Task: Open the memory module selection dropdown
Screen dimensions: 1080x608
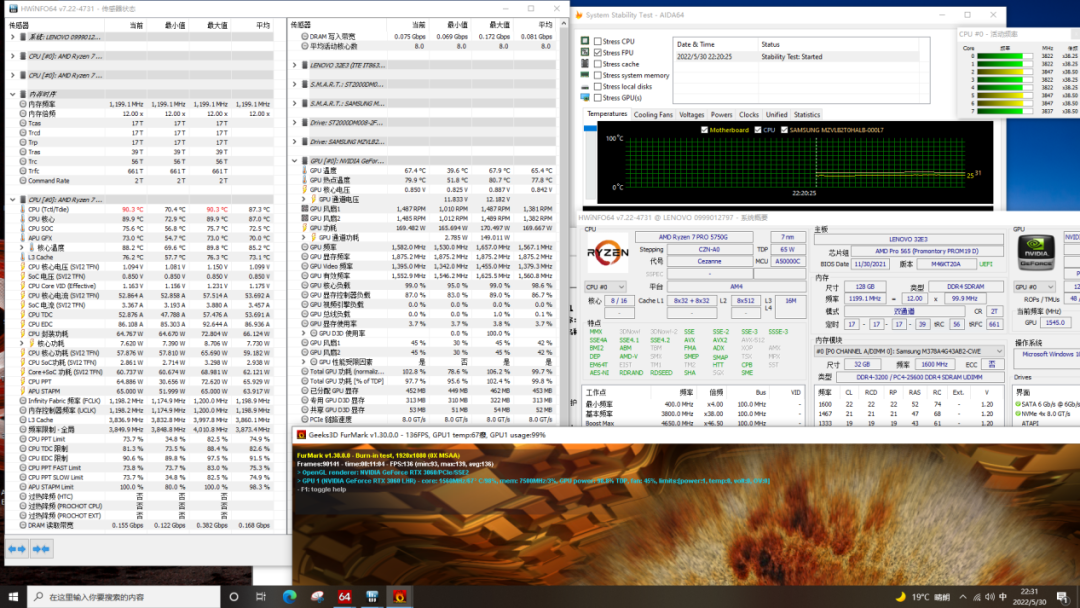Action: pos(908,351)
